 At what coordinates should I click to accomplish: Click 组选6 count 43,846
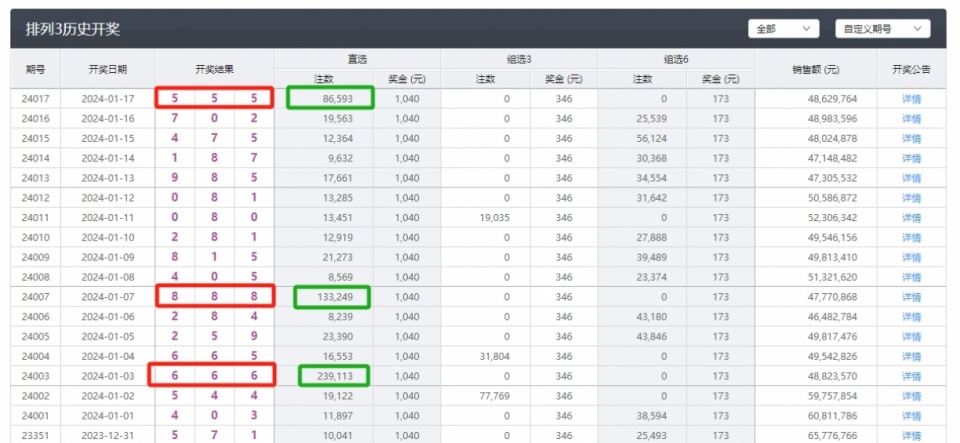click(x=653, y=337)
